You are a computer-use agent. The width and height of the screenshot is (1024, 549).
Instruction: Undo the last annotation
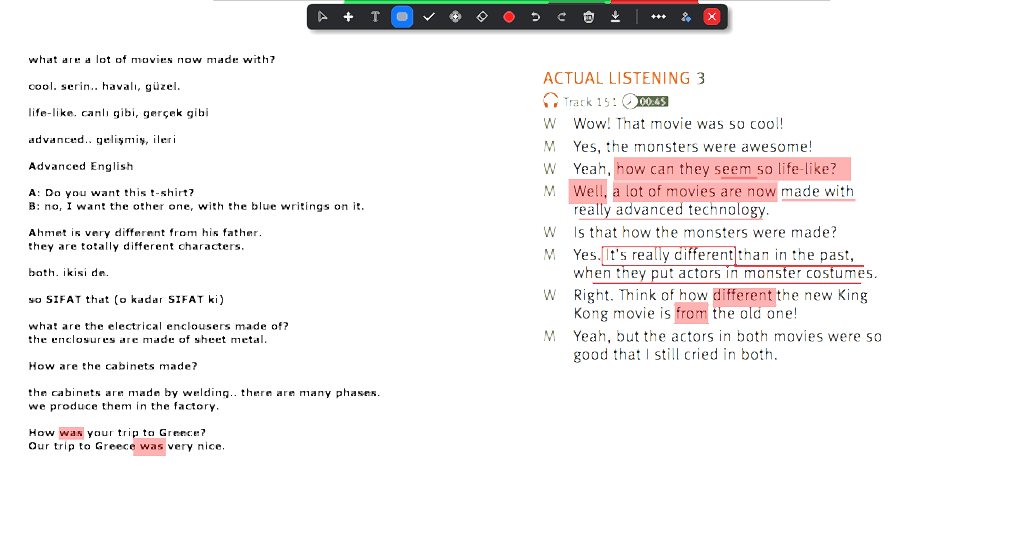[x=536, y=17]
